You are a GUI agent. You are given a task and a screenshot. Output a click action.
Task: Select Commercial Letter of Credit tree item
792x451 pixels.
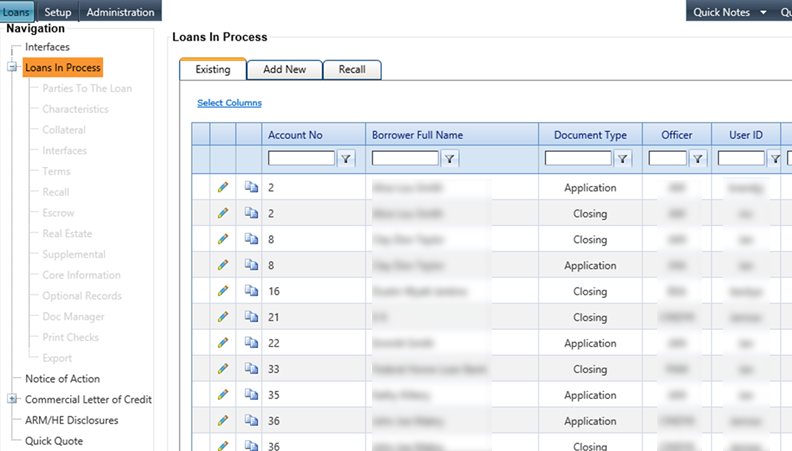(88, 399)
